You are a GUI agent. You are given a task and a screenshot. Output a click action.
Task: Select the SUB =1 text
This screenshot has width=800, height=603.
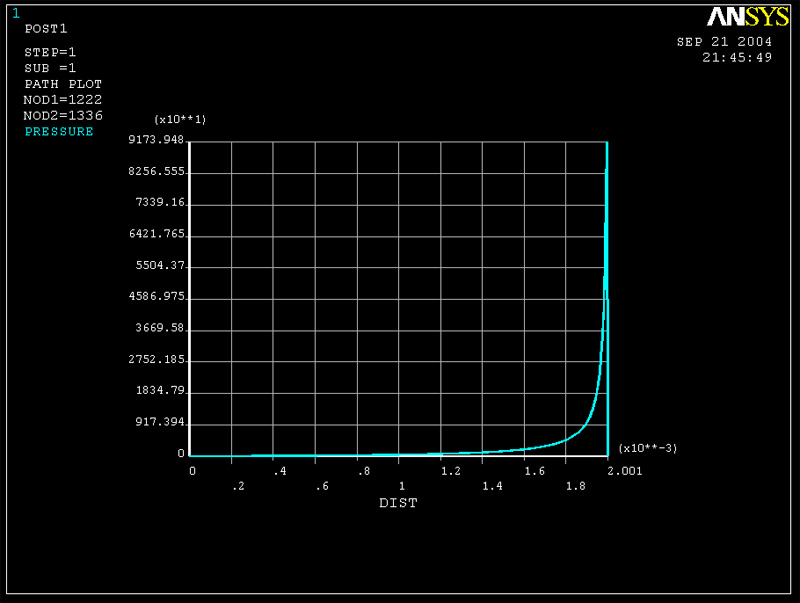pos(50,68)
